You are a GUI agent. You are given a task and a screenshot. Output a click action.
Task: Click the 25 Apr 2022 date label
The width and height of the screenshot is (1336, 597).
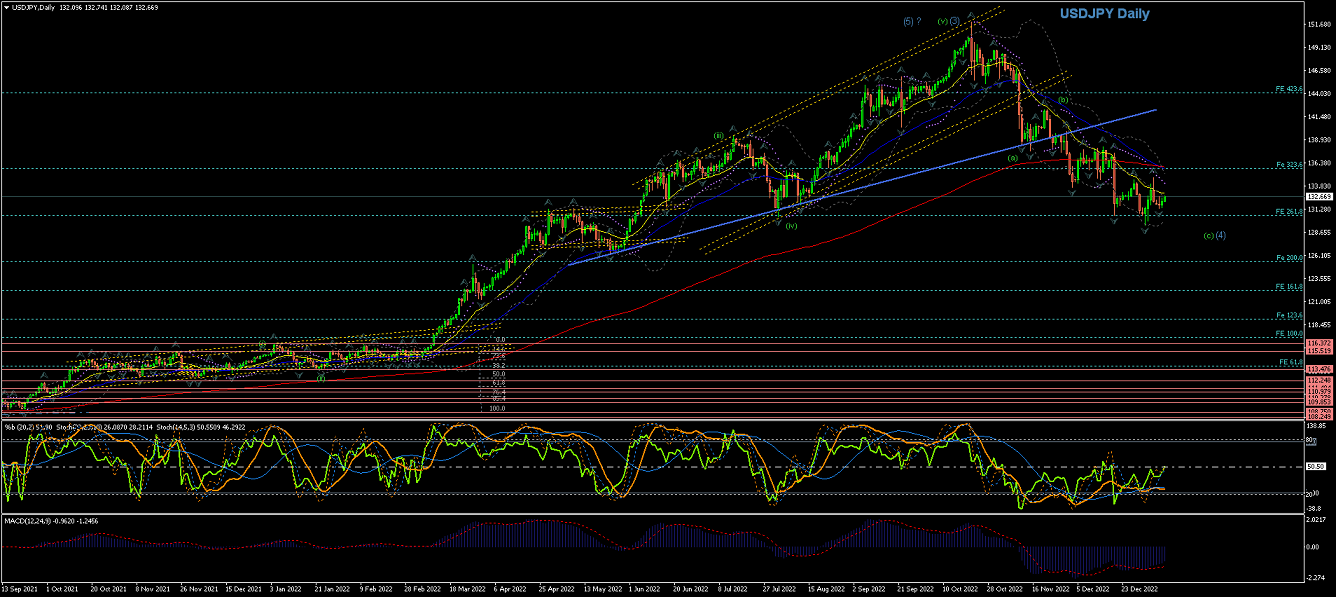[x=558, y=590]
